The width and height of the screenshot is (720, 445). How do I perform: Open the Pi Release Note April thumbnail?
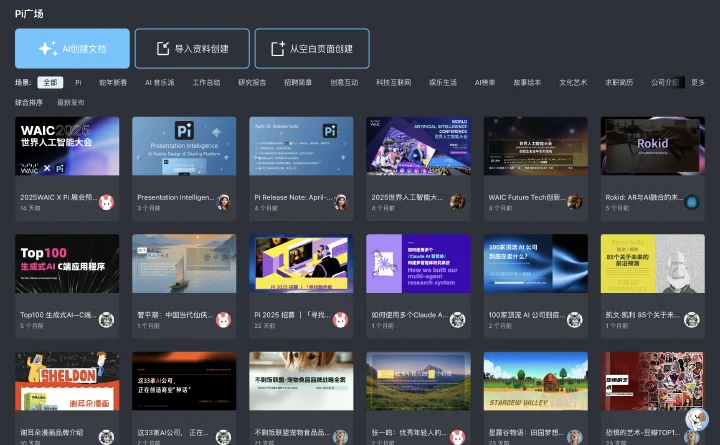(301, 146)
